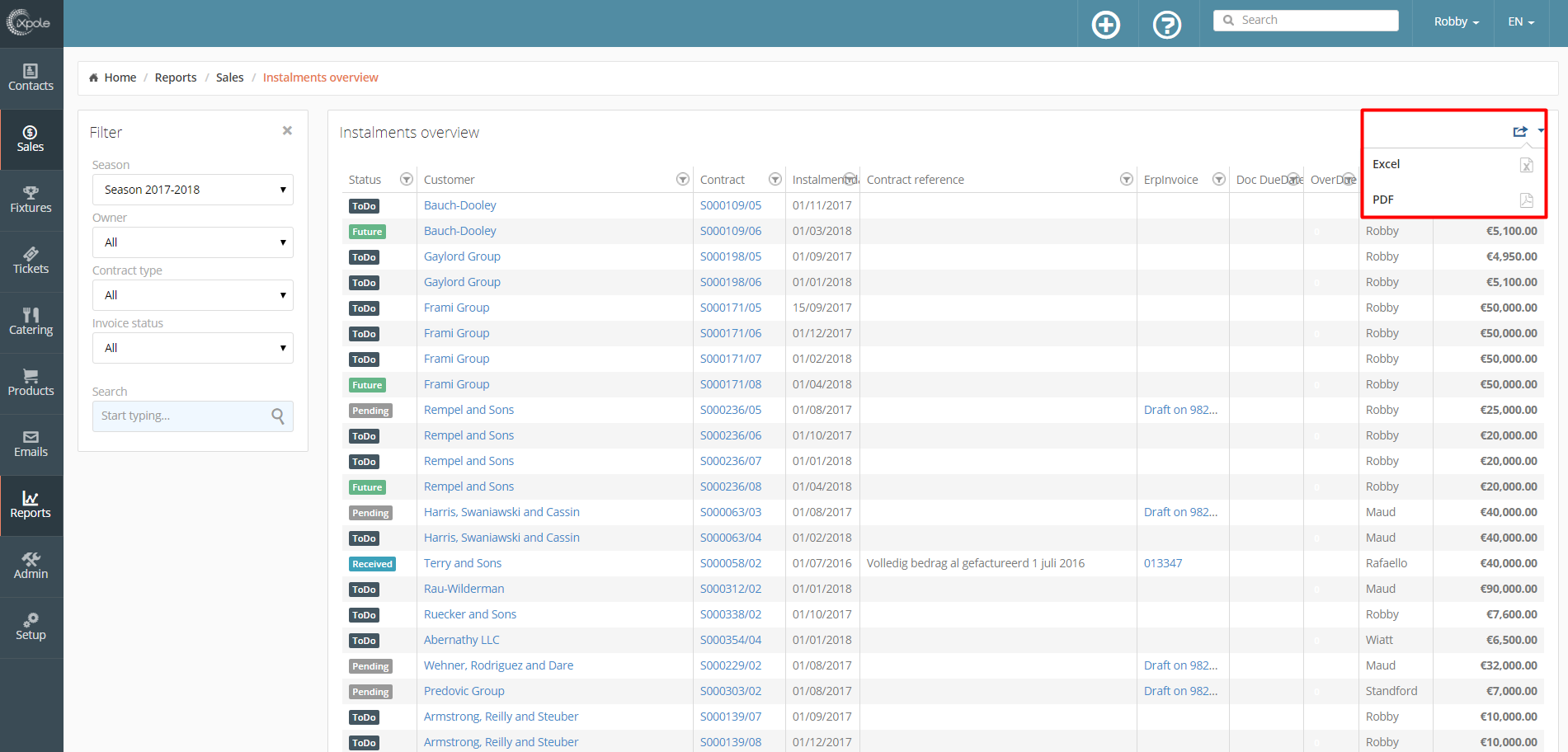Viewport: 1568px width, 752px height.
Task: Open ErpInvoice 013347
Action: pyautogui.click(x=1163, y=563)
